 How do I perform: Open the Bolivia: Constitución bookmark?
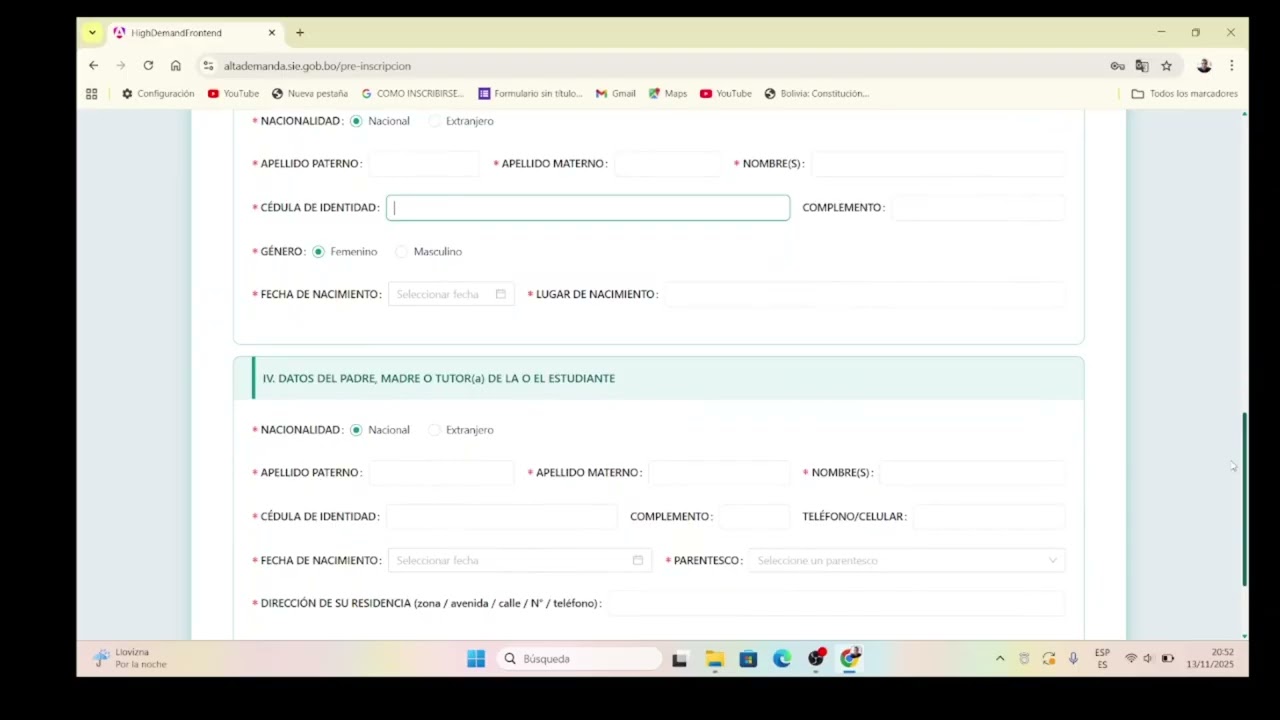coord(816,94)
